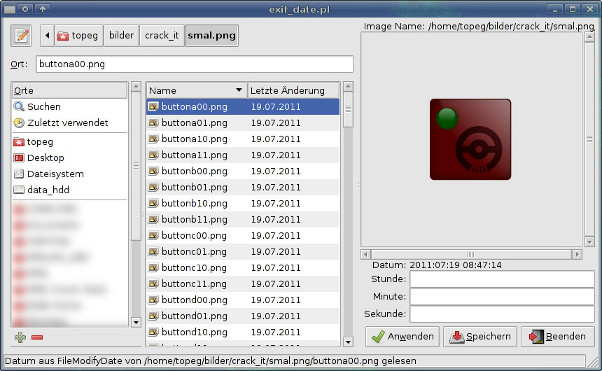This screenshot has width=602, height=371.
Task: Select file buttona10.png
Action: click(x=243, y=139)
